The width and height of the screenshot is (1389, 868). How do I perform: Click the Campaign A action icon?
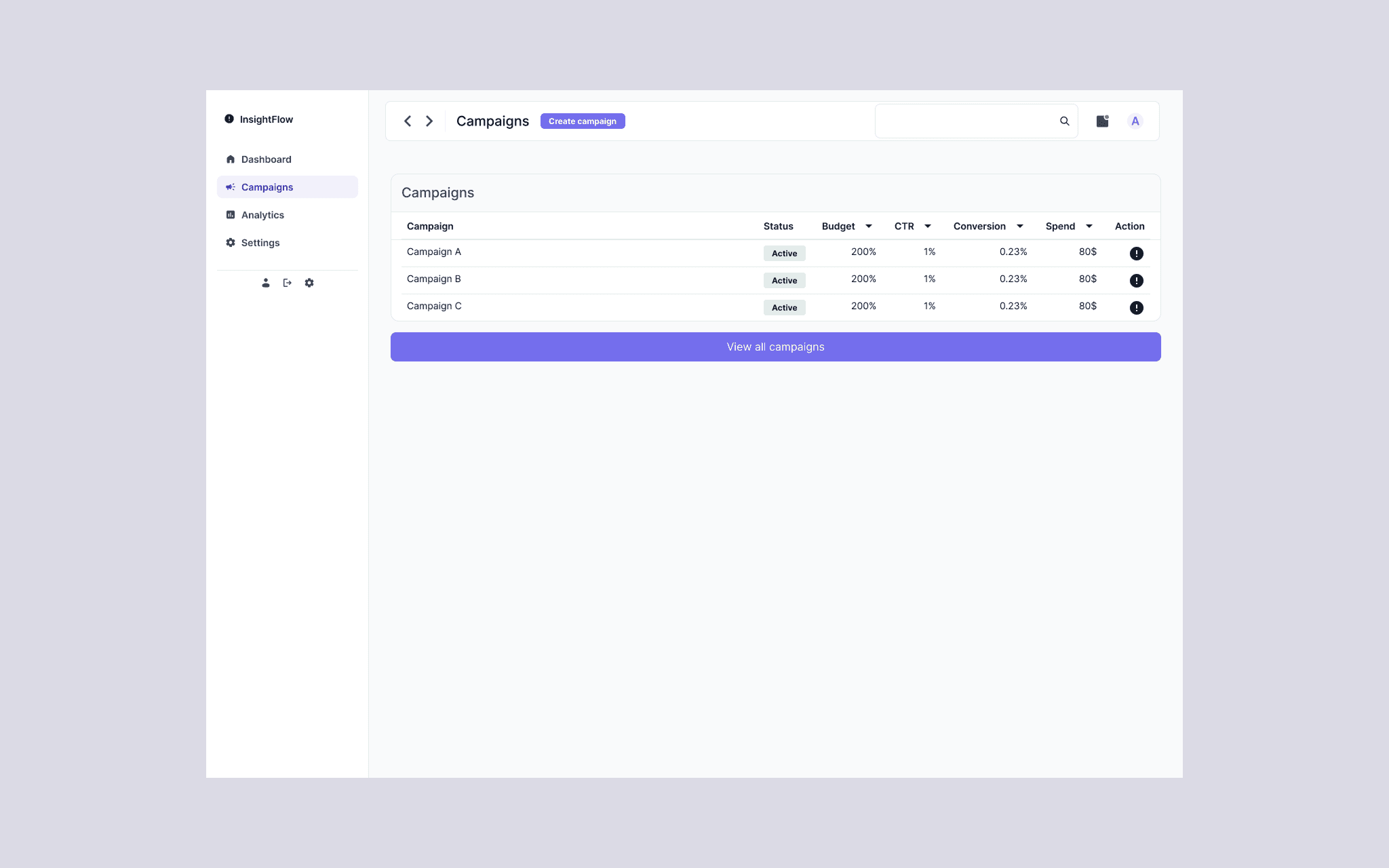1136,253
